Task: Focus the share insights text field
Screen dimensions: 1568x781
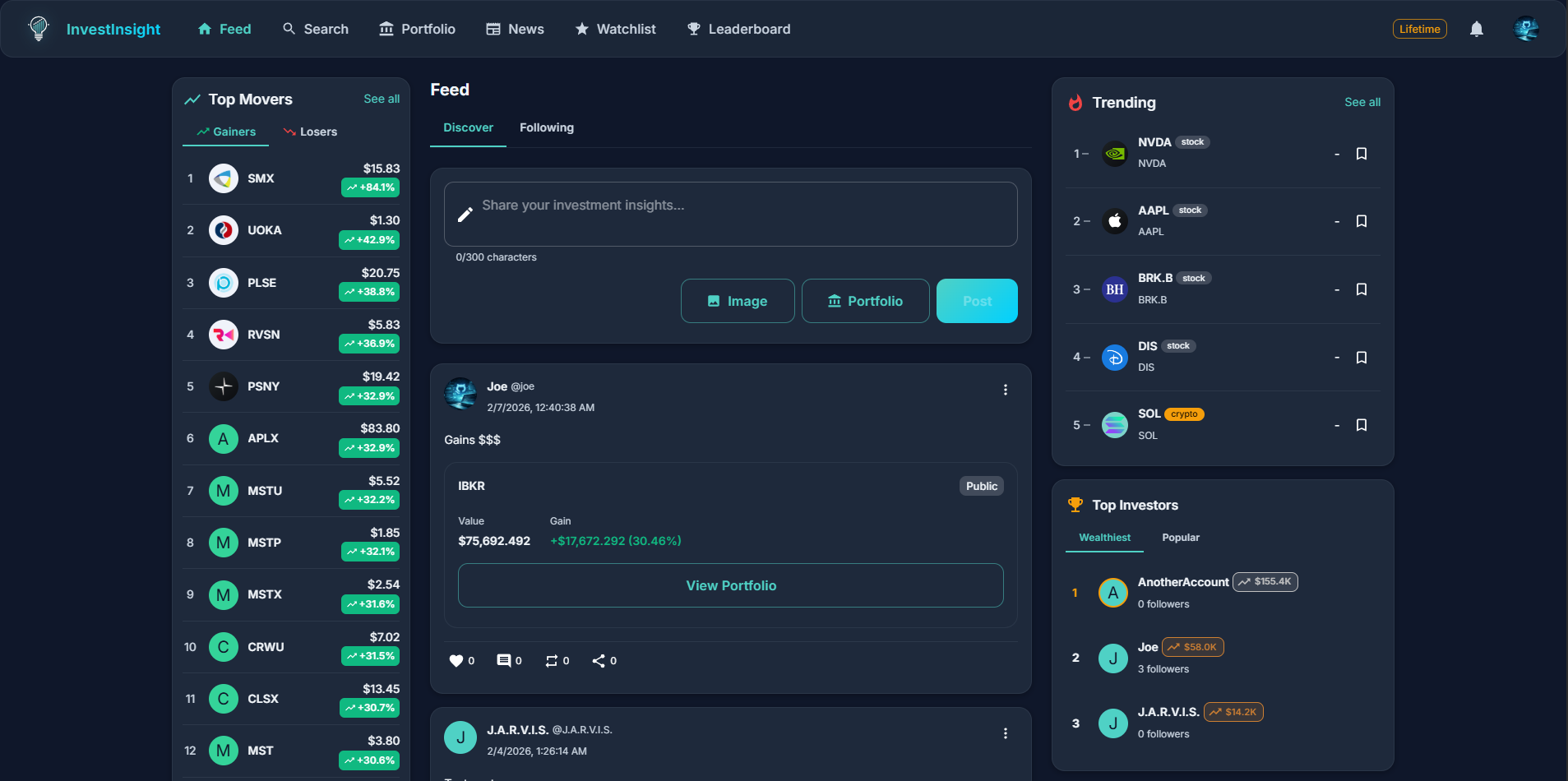Action: [730, 214]
